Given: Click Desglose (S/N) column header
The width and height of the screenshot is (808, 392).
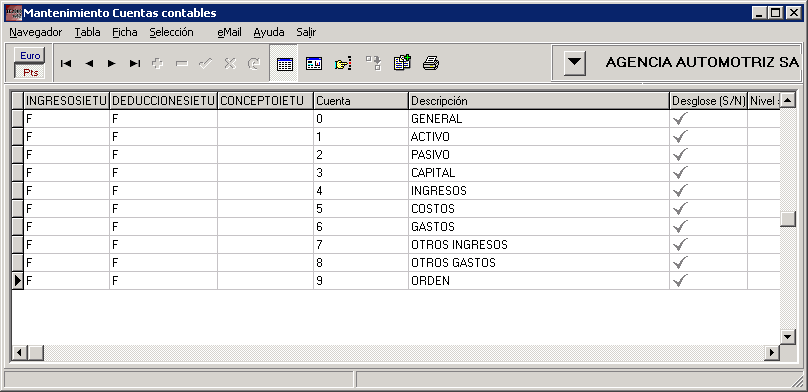Looking at the screenshot, I should point(709,101).
